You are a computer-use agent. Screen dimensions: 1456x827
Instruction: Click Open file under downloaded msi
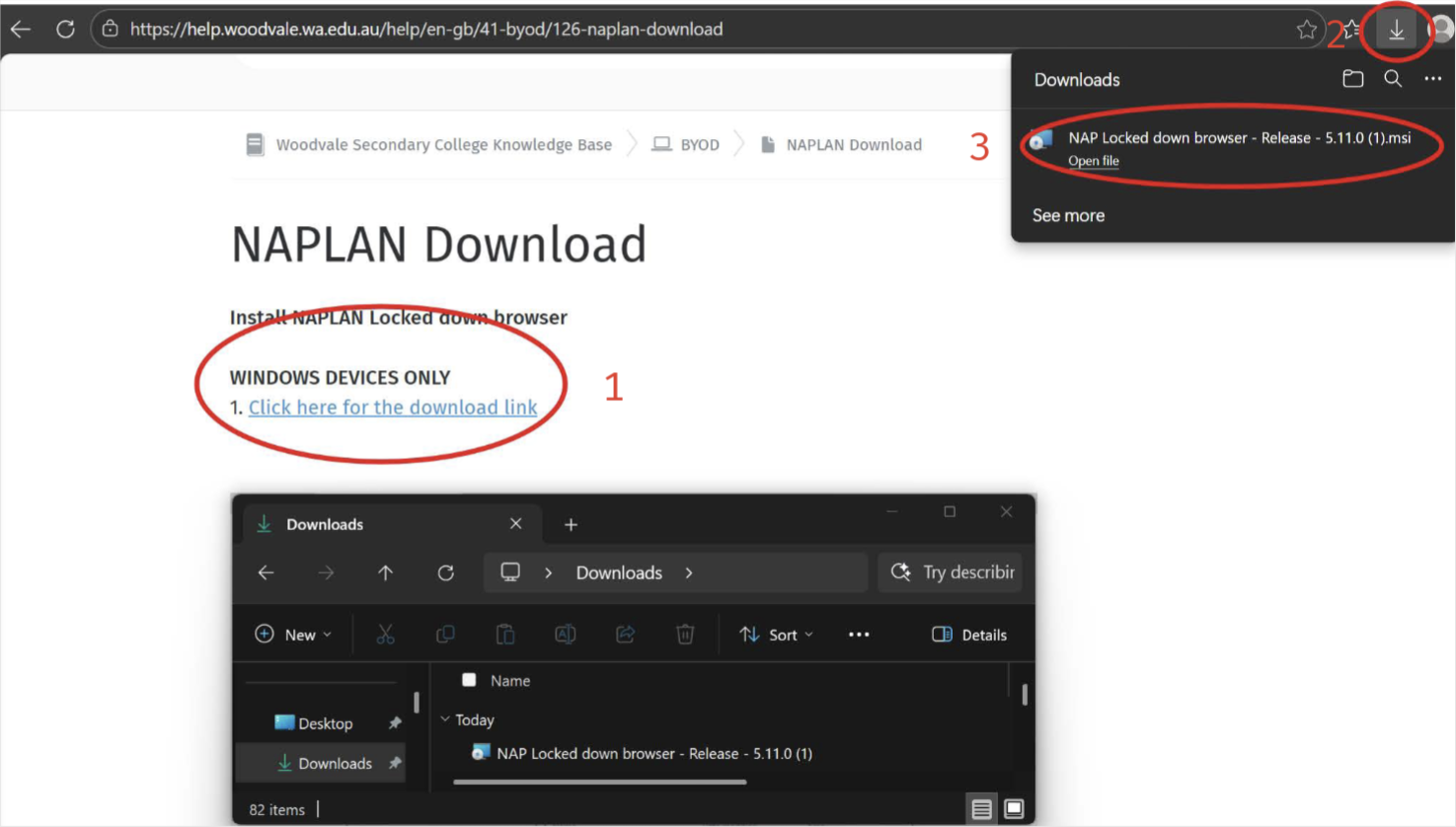(1093, 161)
